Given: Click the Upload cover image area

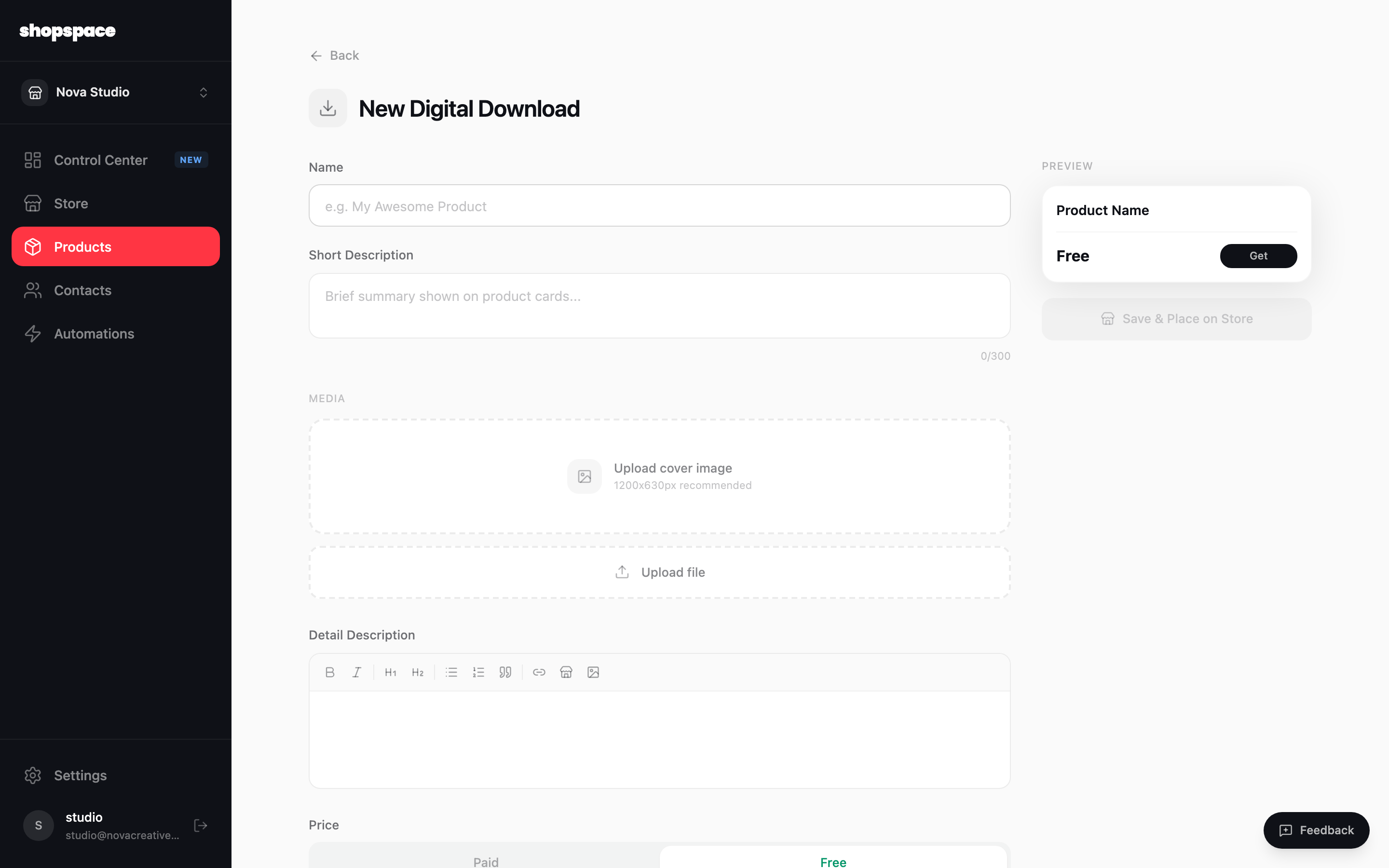Looking at the screenshot, I should coord(659,476).
